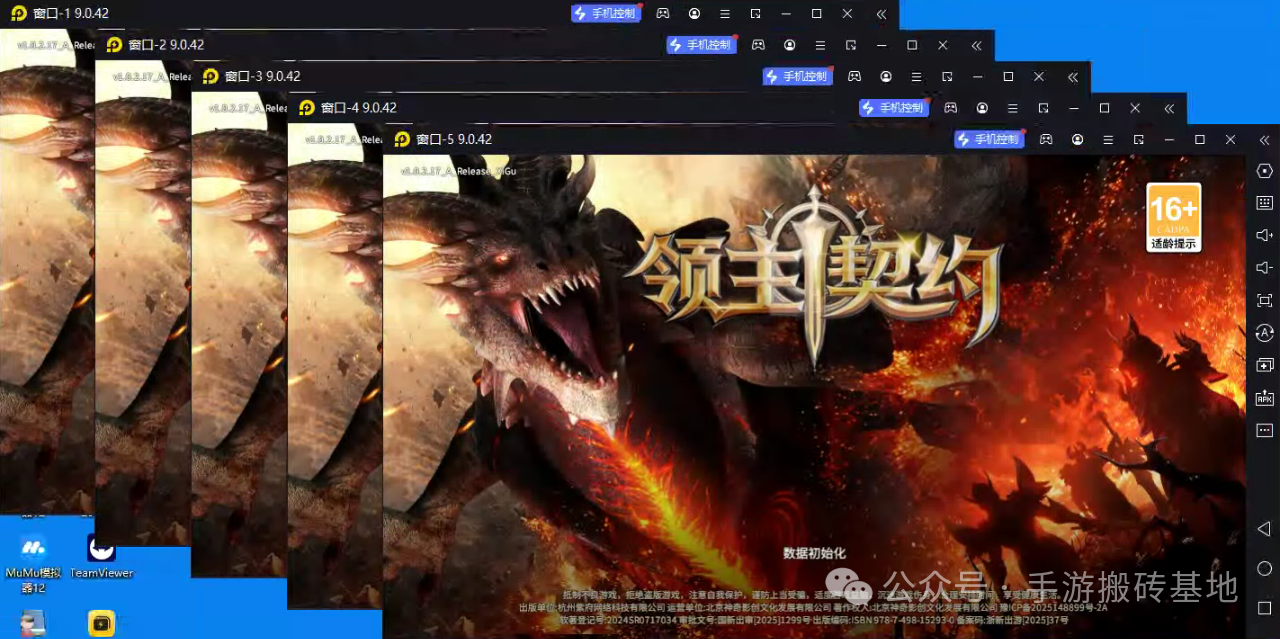Enable 手机控制 phone control on 窗口-5
1280x639 pixels.
(988, 139)
